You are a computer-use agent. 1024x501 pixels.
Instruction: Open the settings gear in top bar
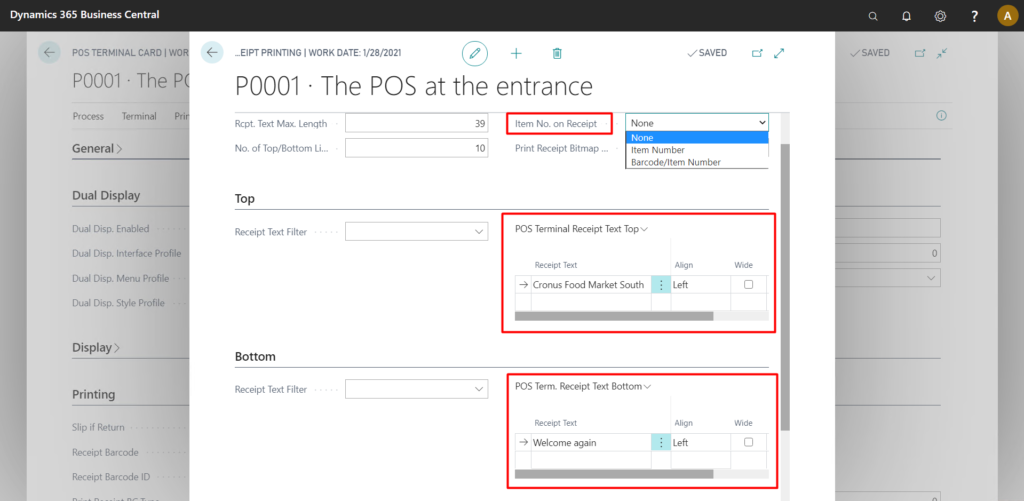[940, 16]
